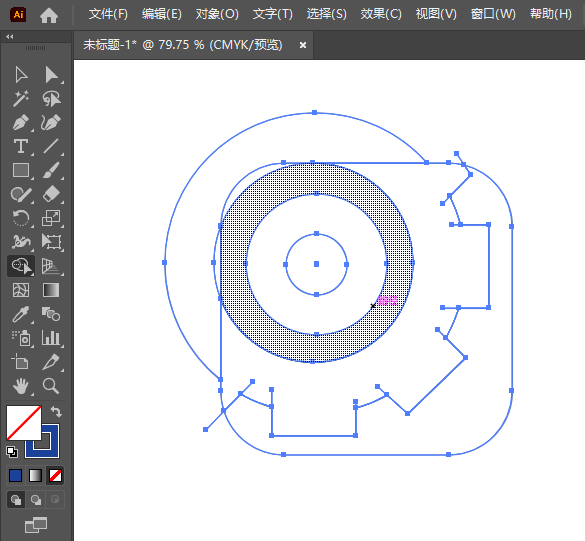Select the Direct Selection tool
585x541 pixels.
coord(51,75)
